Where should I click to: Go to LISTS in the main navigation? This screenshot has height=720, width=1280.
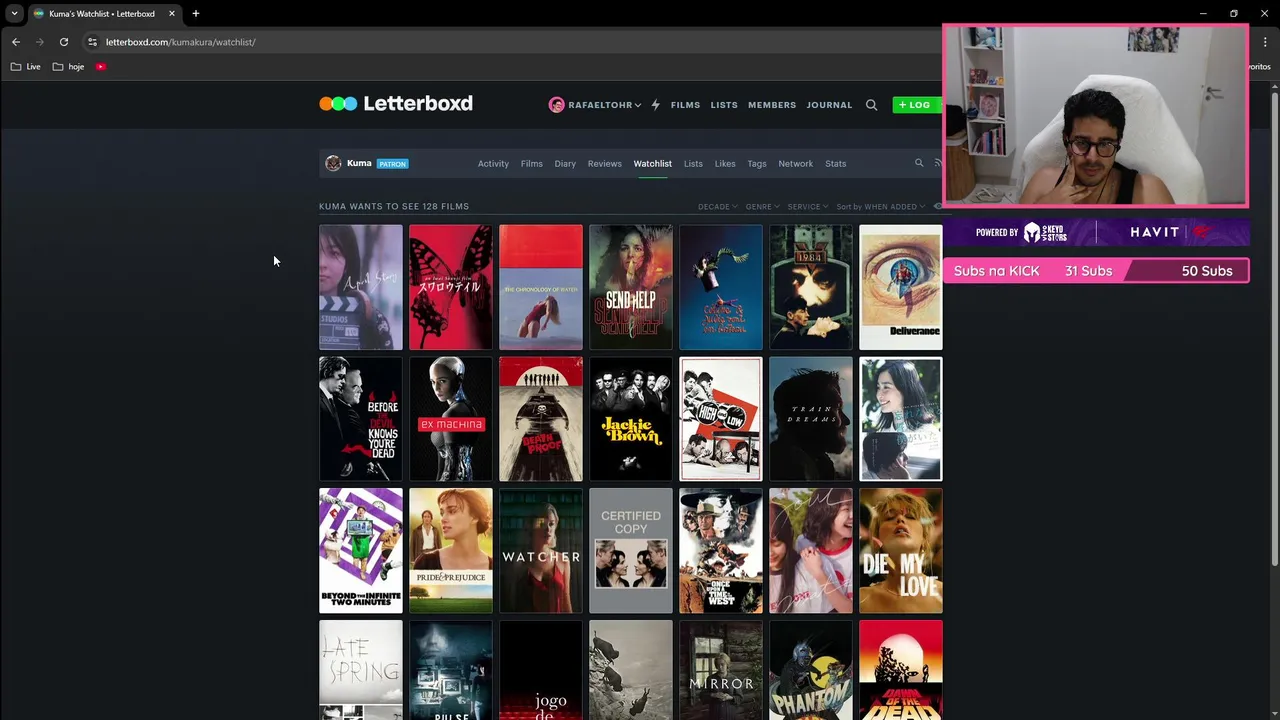point(724,105)
